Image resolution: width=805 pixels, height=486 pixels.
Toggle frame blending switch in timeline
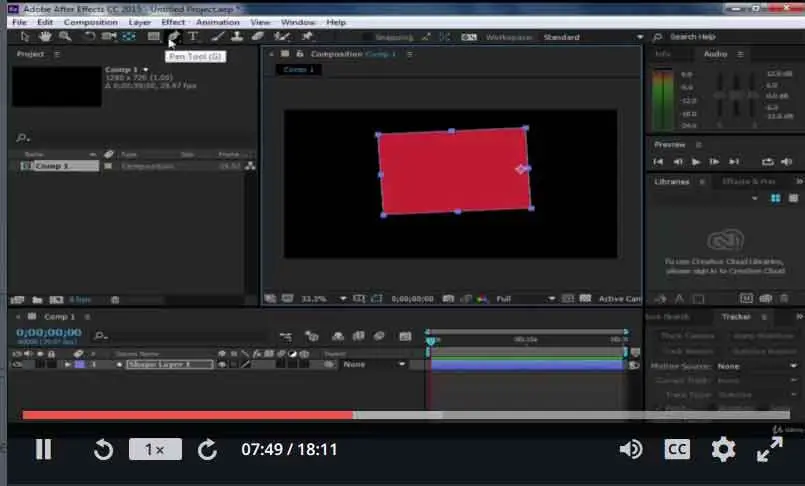(358, 337)
